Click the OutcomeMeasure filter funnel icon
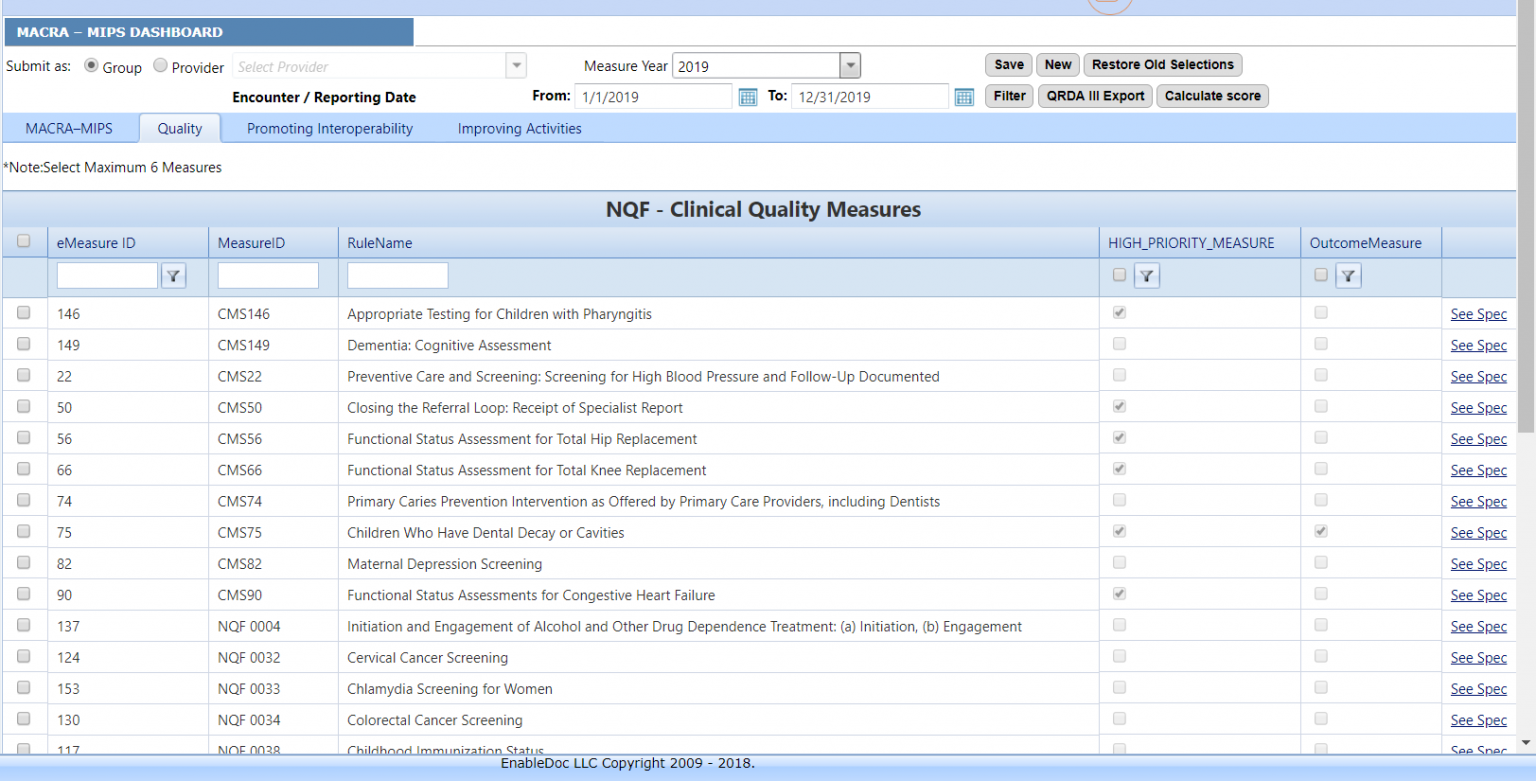The width and height of the screenshot is (1536, 781). point(1348,276)
